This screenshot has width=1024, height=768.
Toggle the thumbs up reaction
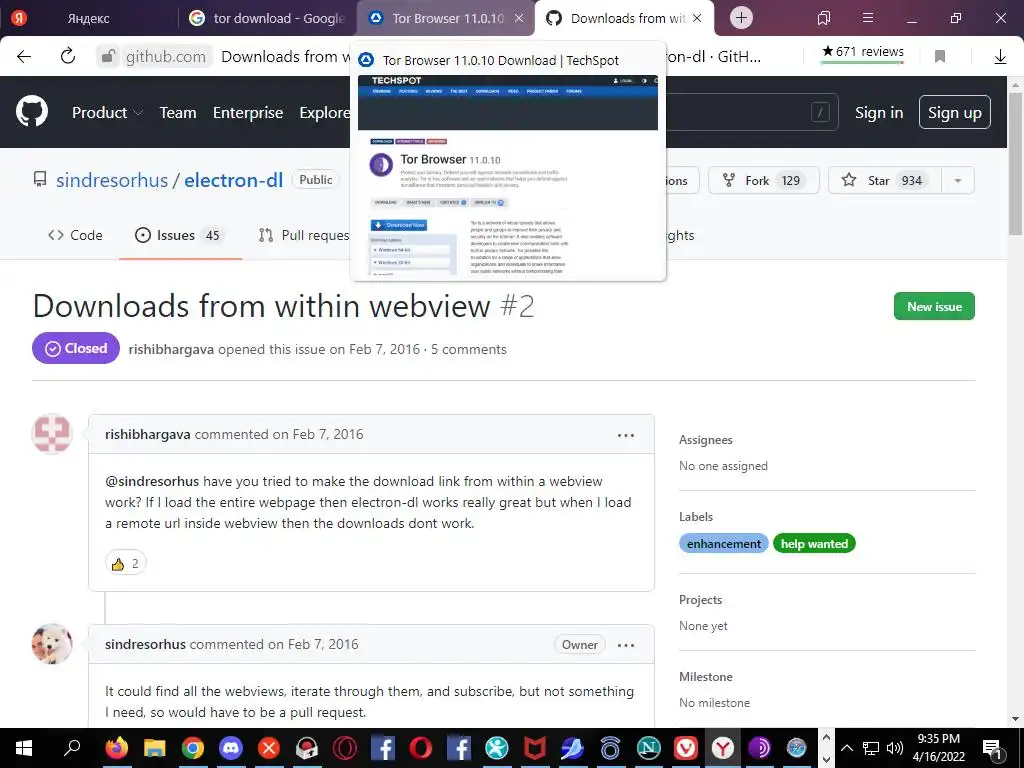(125, 563)
